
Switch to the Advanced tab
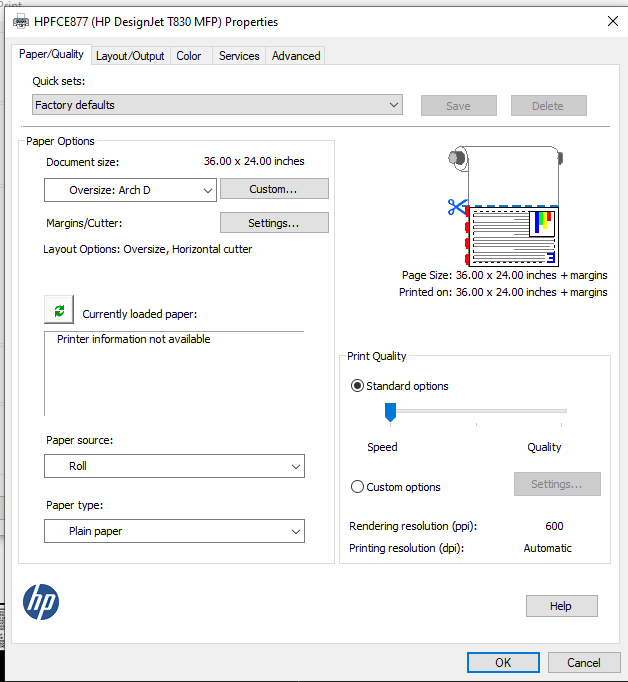(x=296, y=56)
